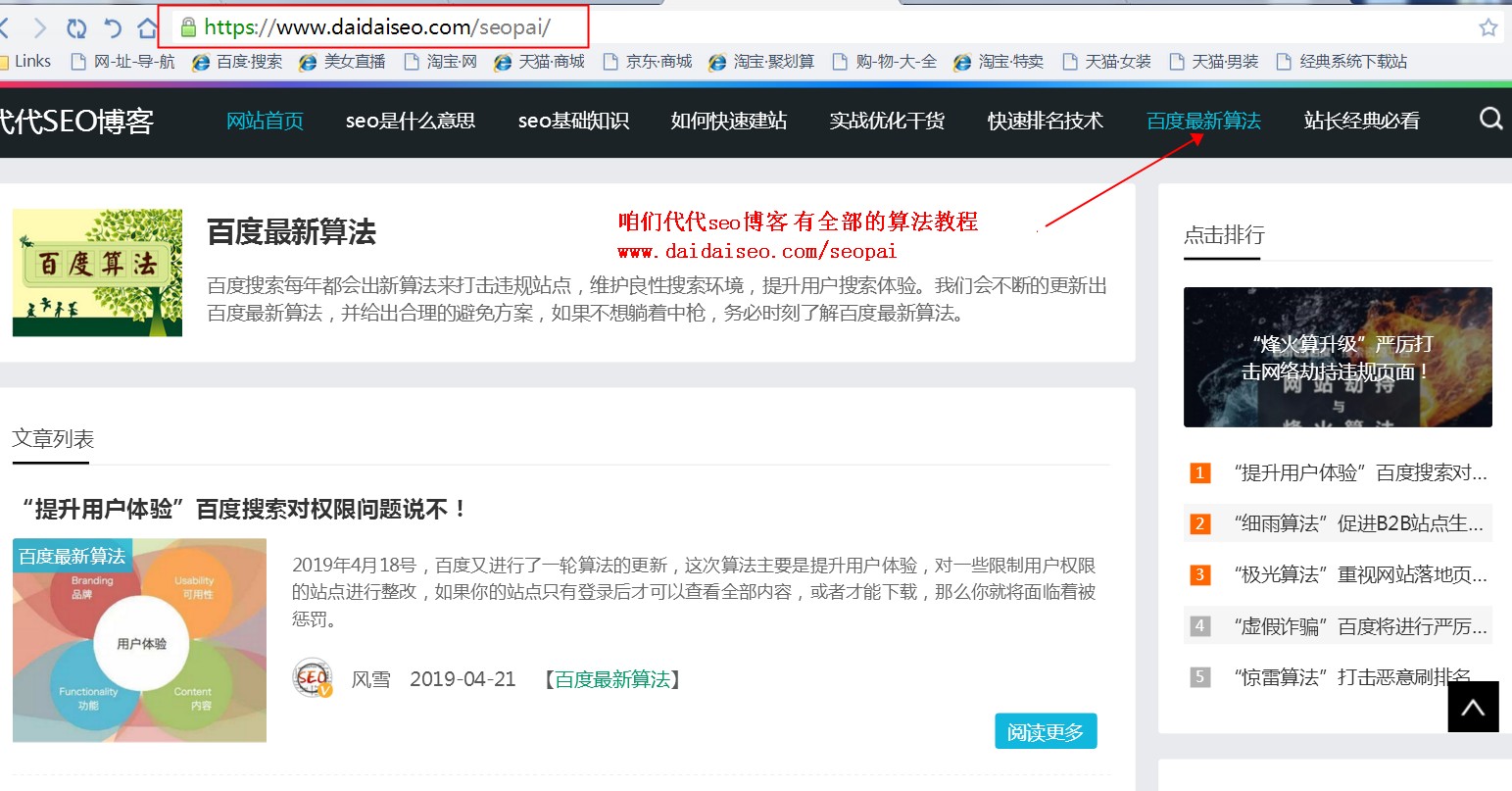The image size is (1512, 791).
Task: Open the 实战优化干货 nav item
Action: (x=887, y=121)
